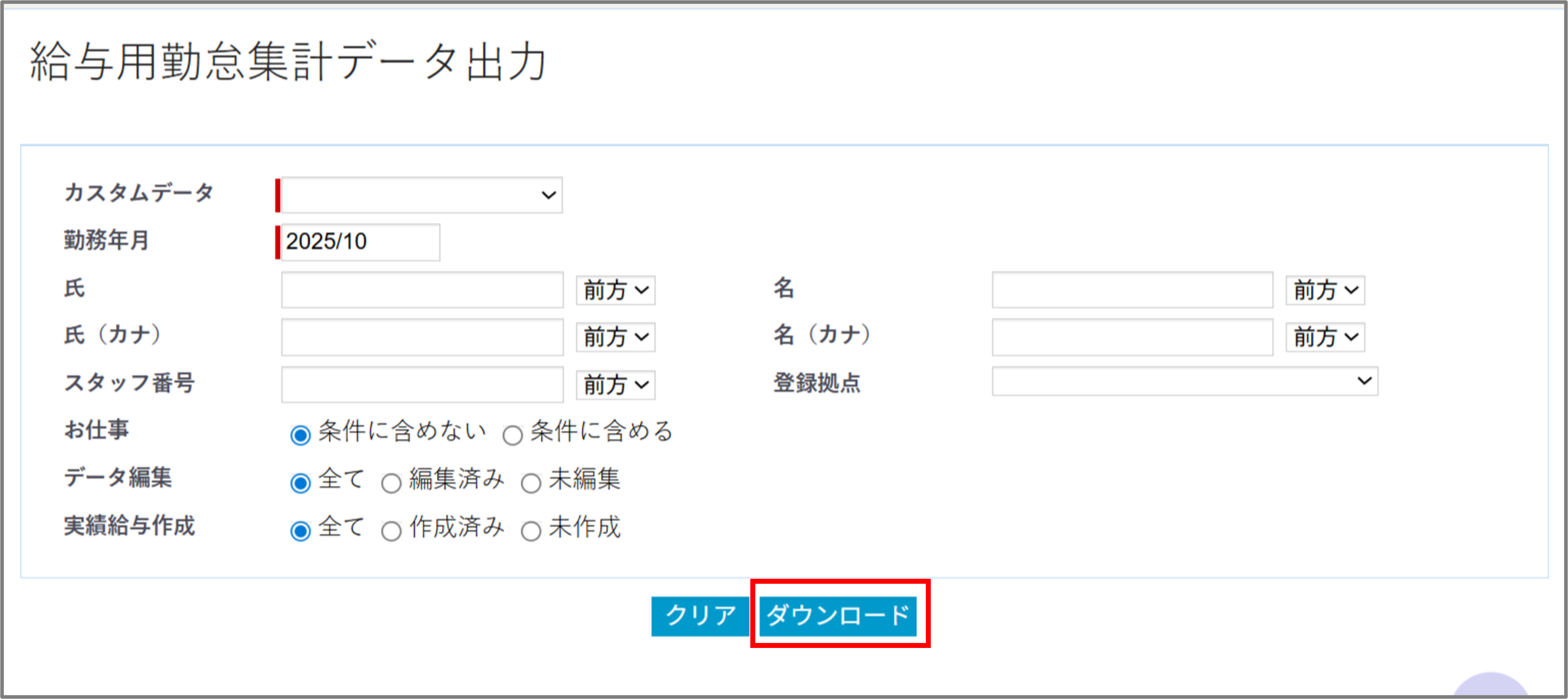Viewport: 1568px width, 699px height.
Task: Open the カスタムデータ dropdown
Action: pos(421,195)
